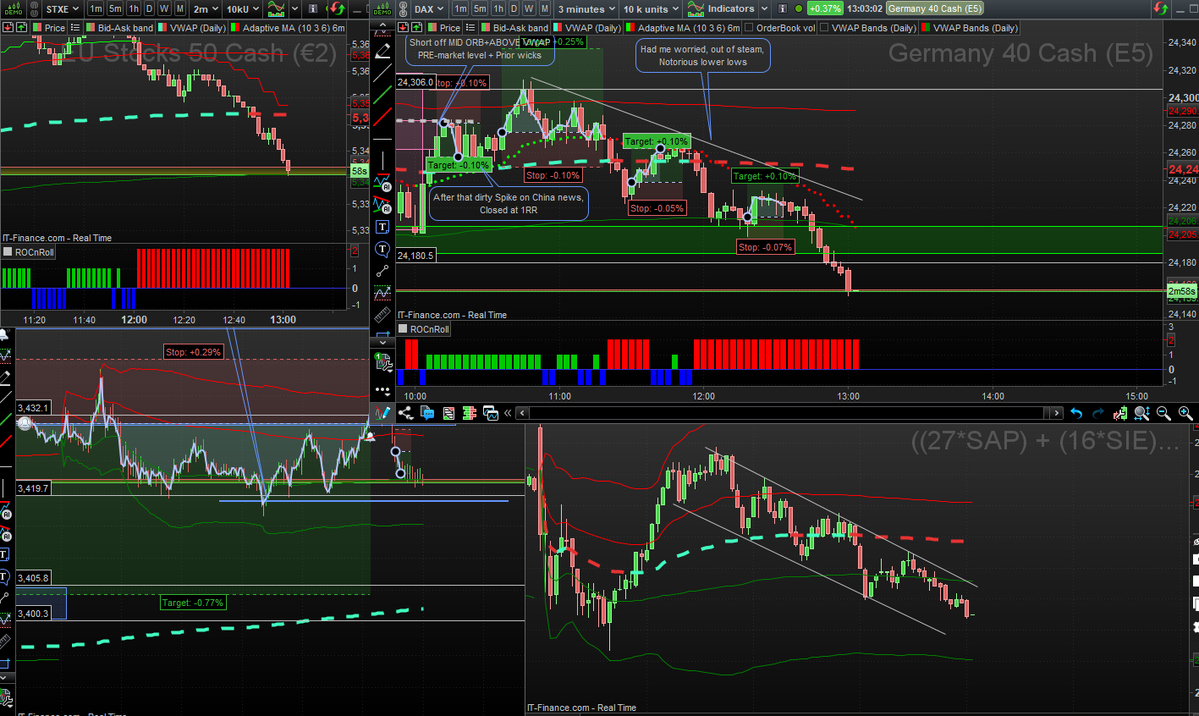Click the double left chevron collapse icon
The image size is (1199, 716).
coord(508,413)
